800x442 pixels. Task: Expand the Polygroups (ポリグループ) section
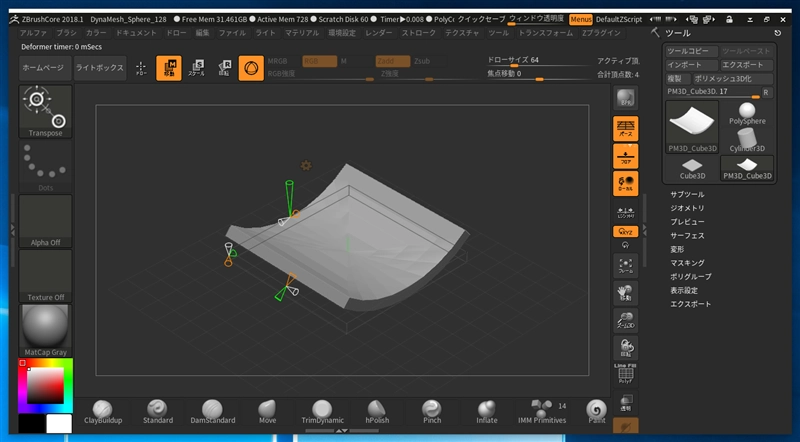coord(691,277)
